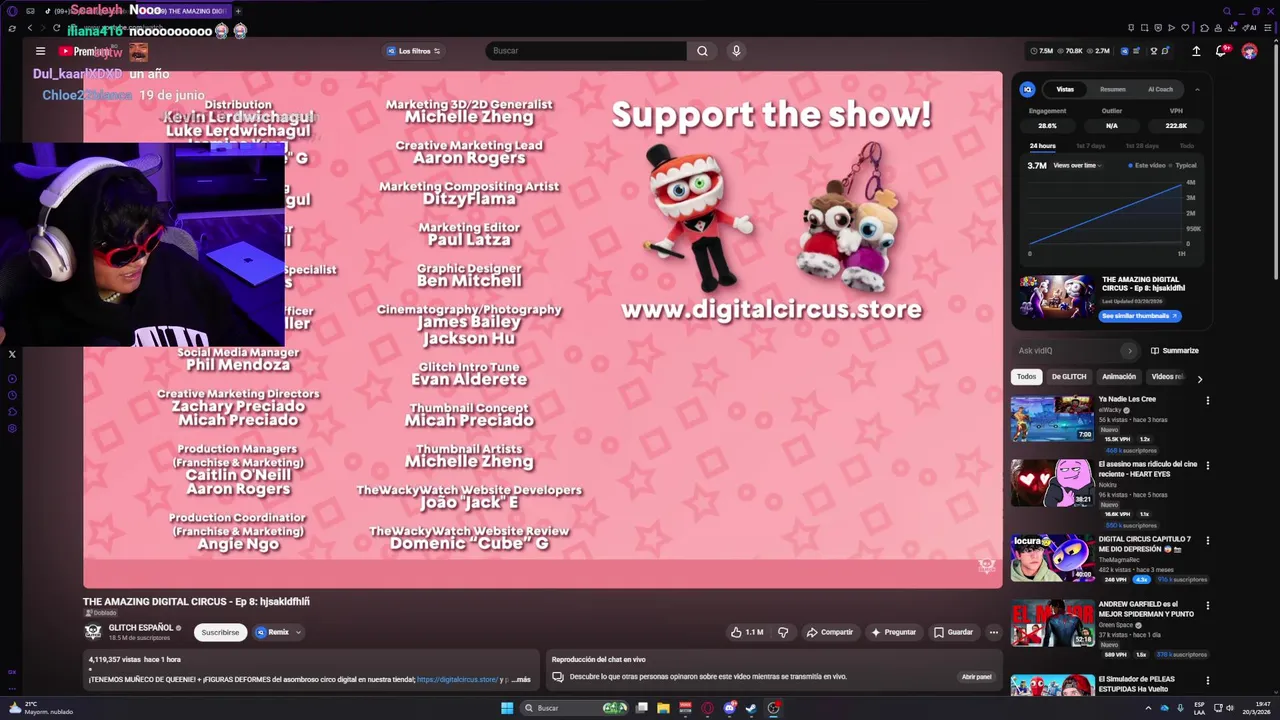This screenshot has height=720, width=1280.
Task: Toggle Este video legend in the chart
Action: click(x=1147, y=165)
